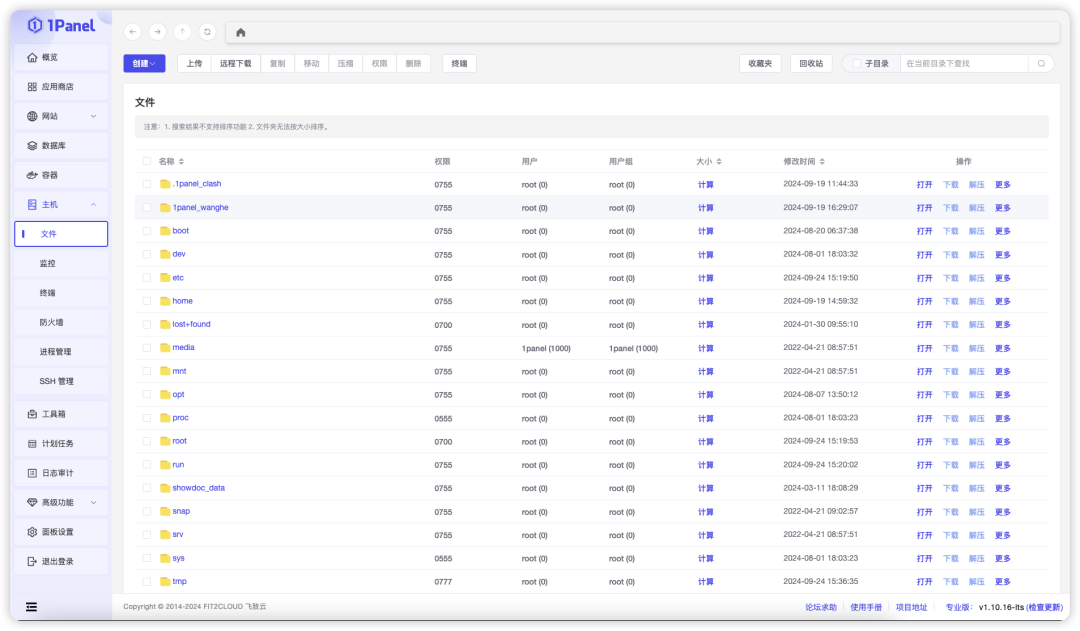The height and width of the screenshot is (631, 1080).
Task: Click the boot folder icon
Action: click(x=165, y=231)
